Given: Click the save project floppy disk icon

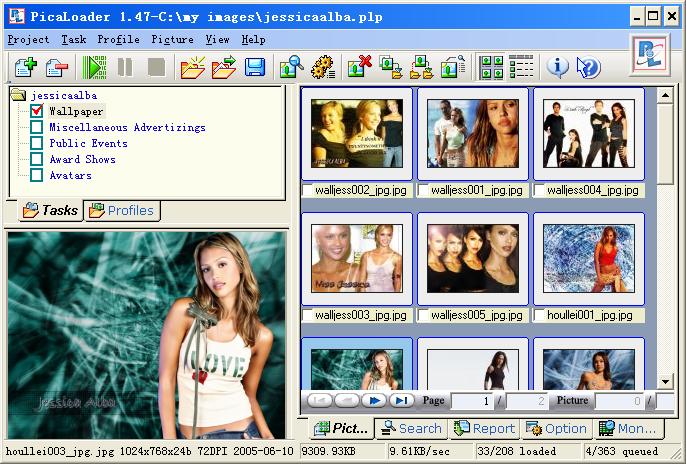Looking at the screenshot, I should pos(254,68).
